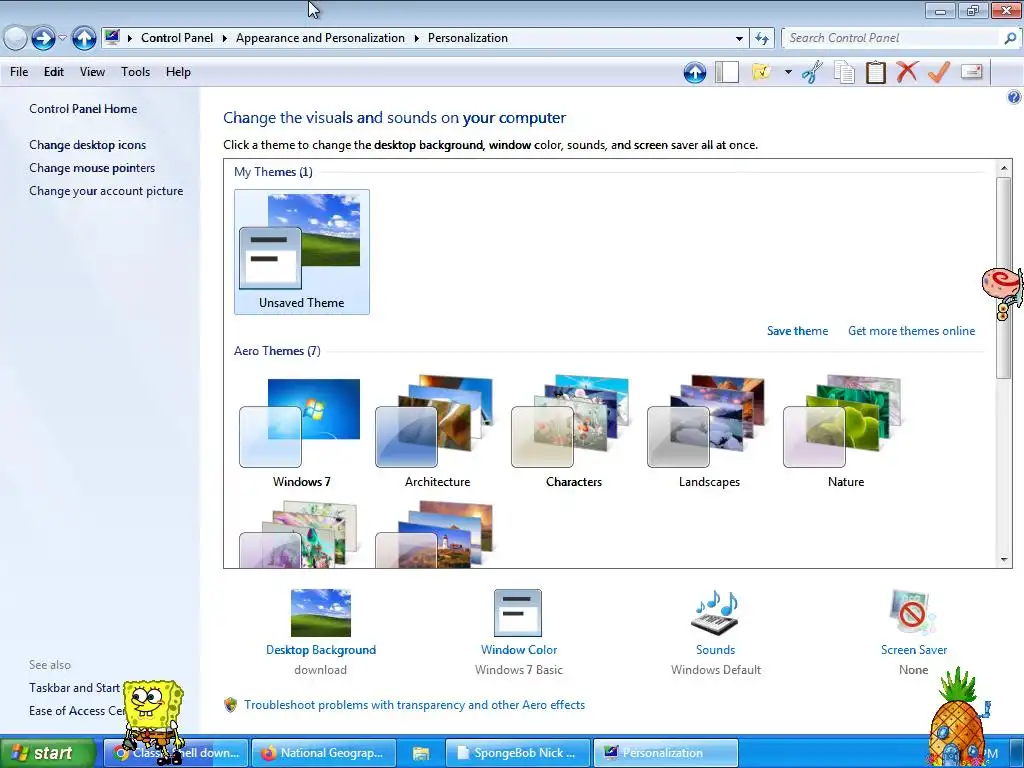The image size is (1024, 768).
Task: Click the Email envelope toolbar icon
Action: (x=972, y=71)
